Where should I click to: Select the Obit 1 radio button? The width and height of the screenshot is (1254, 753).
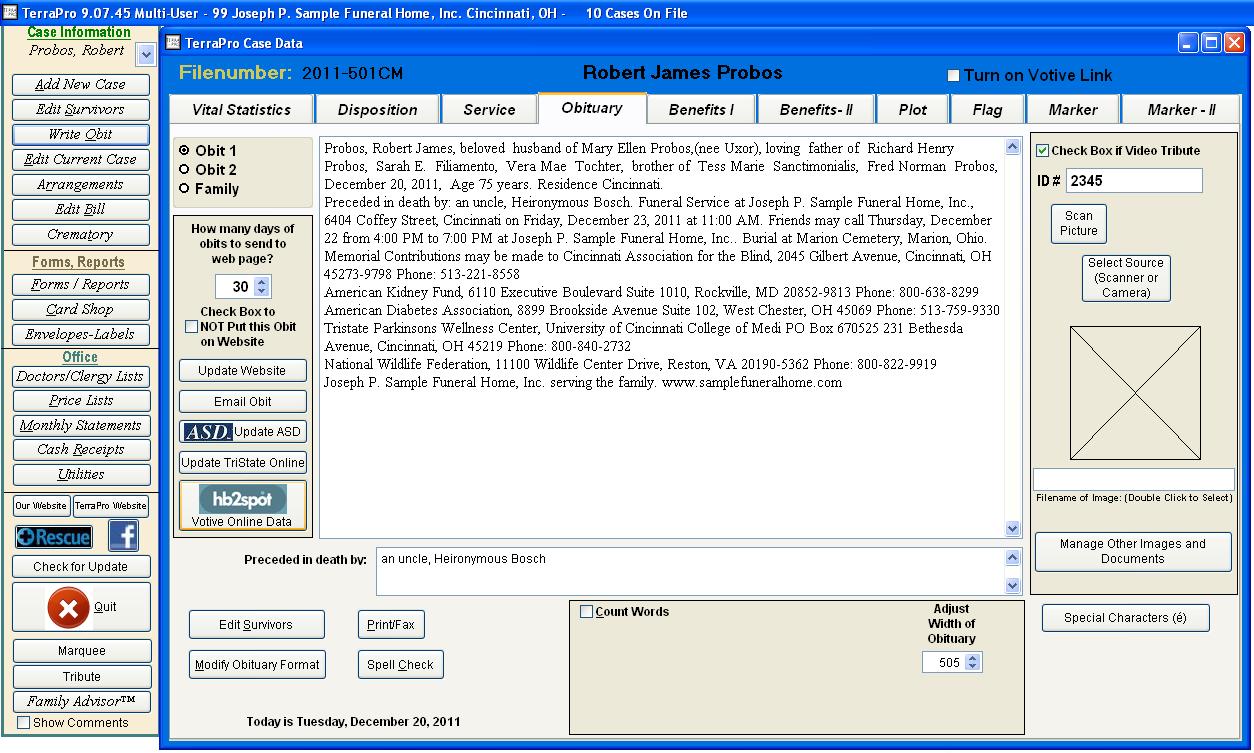point(184,150)
